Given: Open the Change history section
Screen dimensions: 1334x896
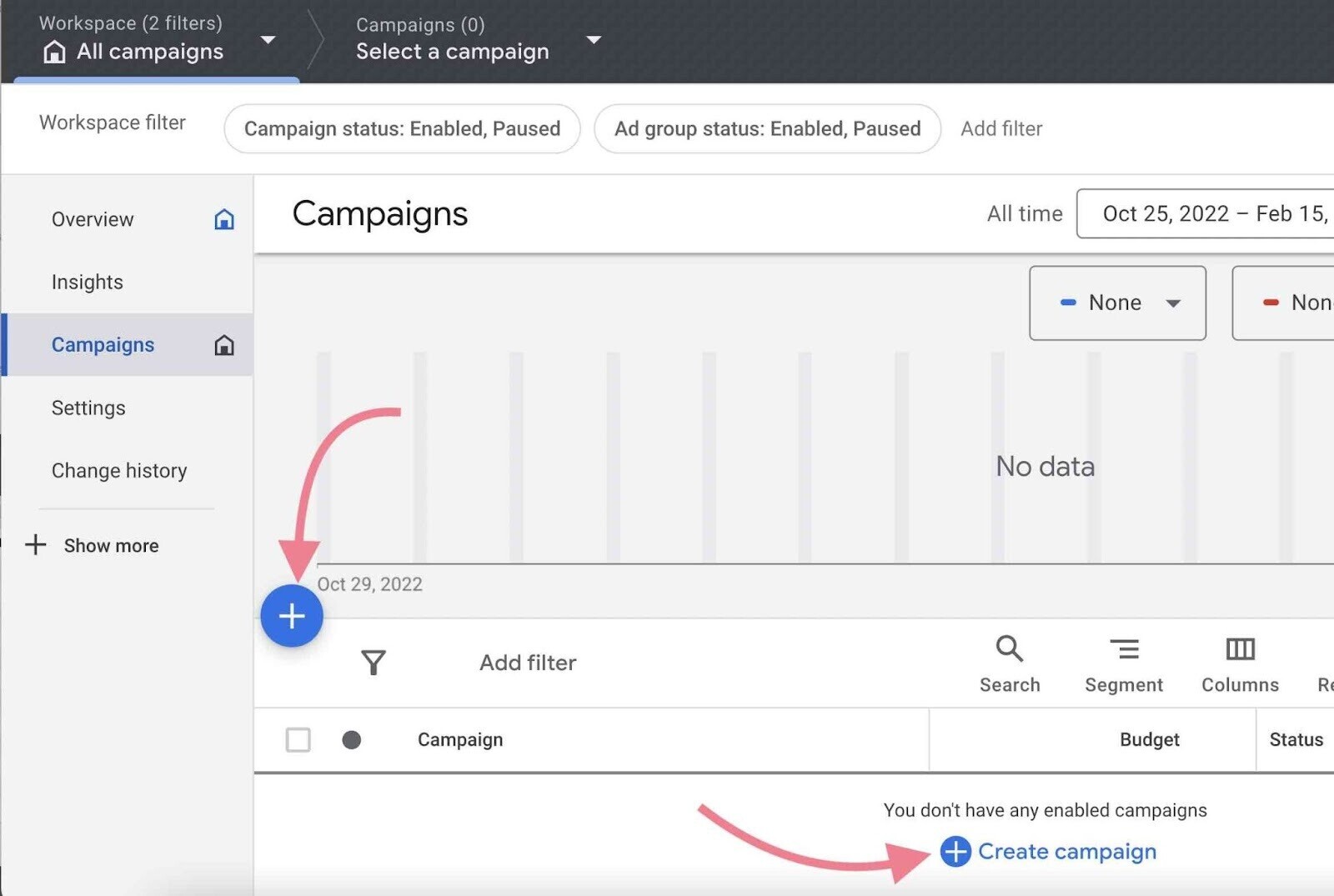Looking at the screenshot, I should tap(119, 470).
